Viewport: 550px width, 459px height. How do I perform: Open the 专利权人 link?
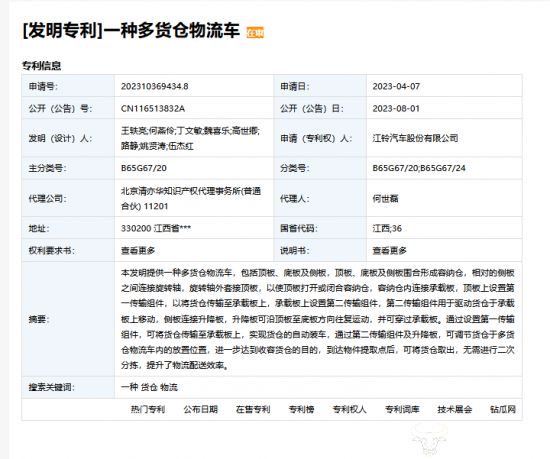(349, 409)
